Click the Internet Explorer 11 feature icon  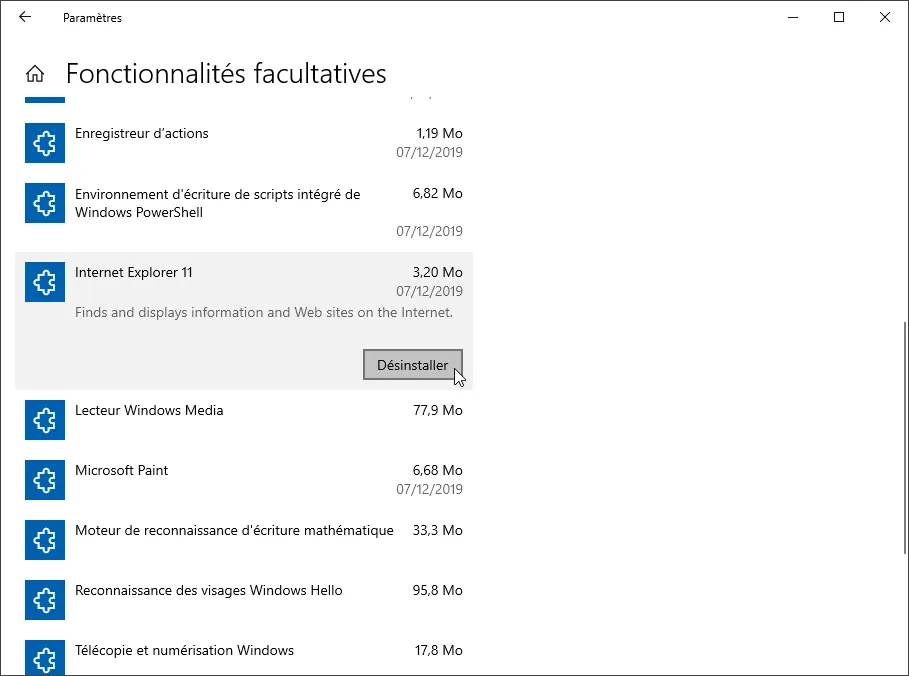click(44, 282)
